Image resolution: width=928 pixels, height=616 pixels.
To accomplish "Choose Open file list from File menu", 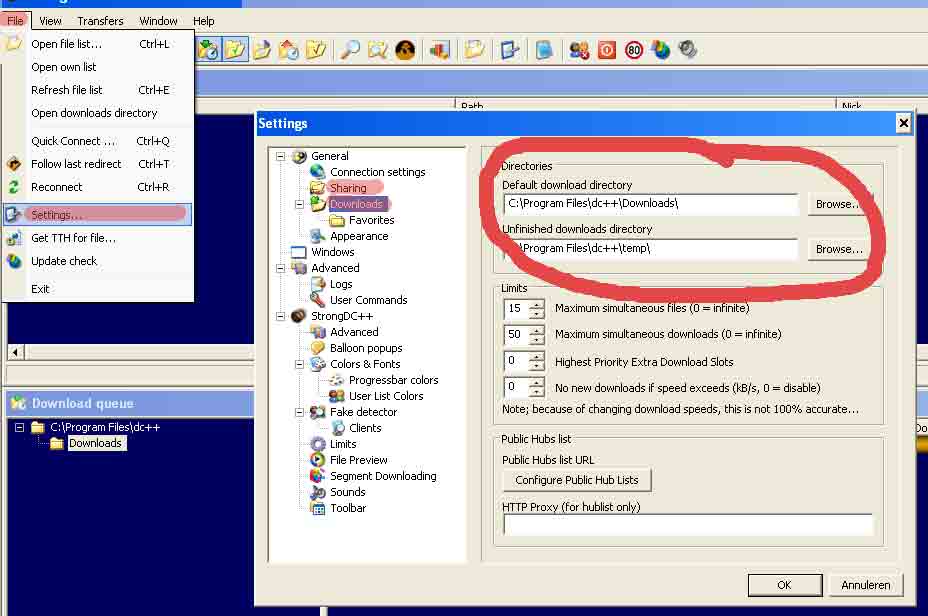I will 98,44.
